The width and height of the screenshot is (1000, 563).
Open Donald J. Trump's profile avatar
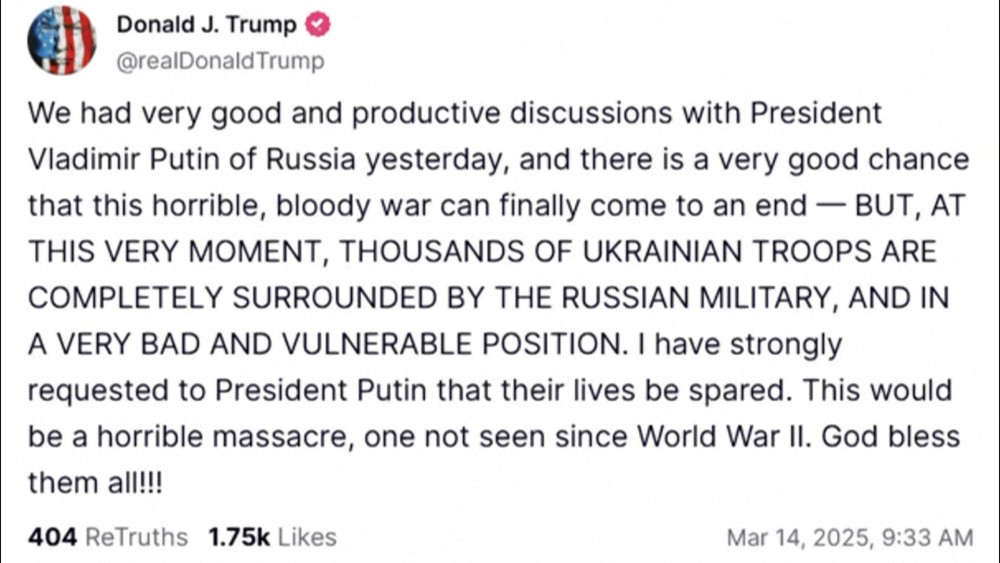pyautogui.click(x=61, y=41)
